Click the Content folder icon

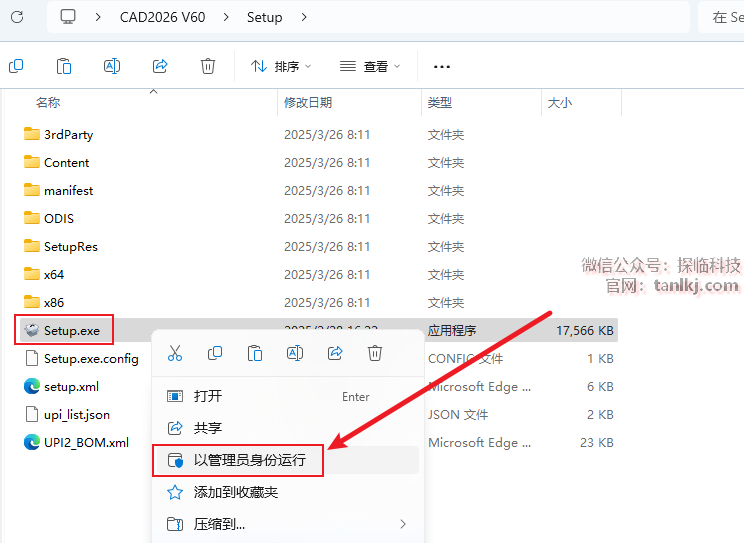32,162
